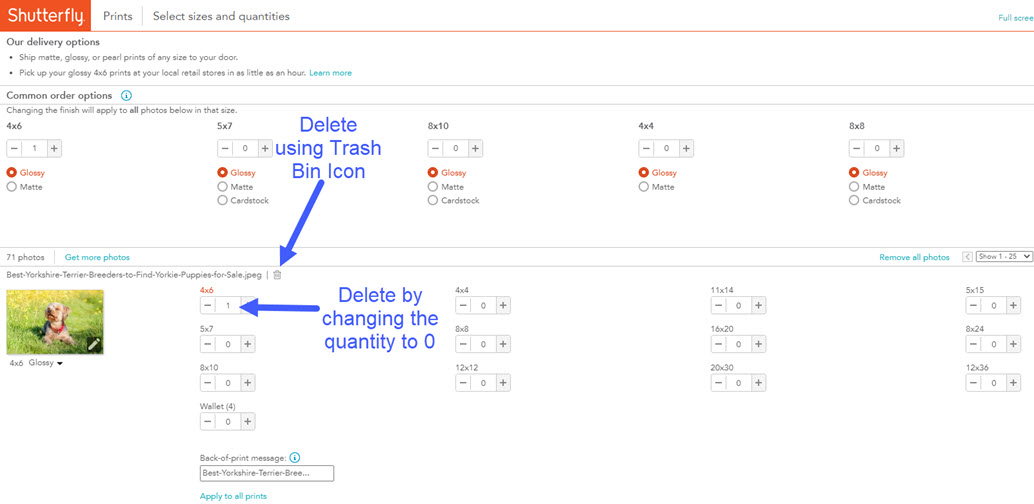Open the Show 1 - 25 pagination dropdown
Screen dimensions: 1034x504
click(1004, 257)
